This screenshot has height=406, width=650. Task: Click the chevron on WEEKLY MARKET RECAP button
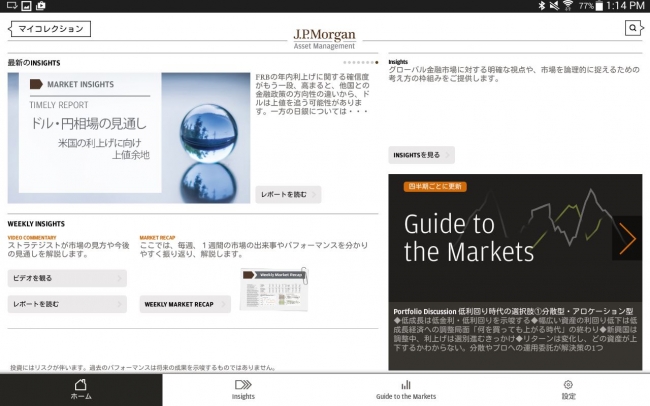pyautogui.click(x=223, y=304)
